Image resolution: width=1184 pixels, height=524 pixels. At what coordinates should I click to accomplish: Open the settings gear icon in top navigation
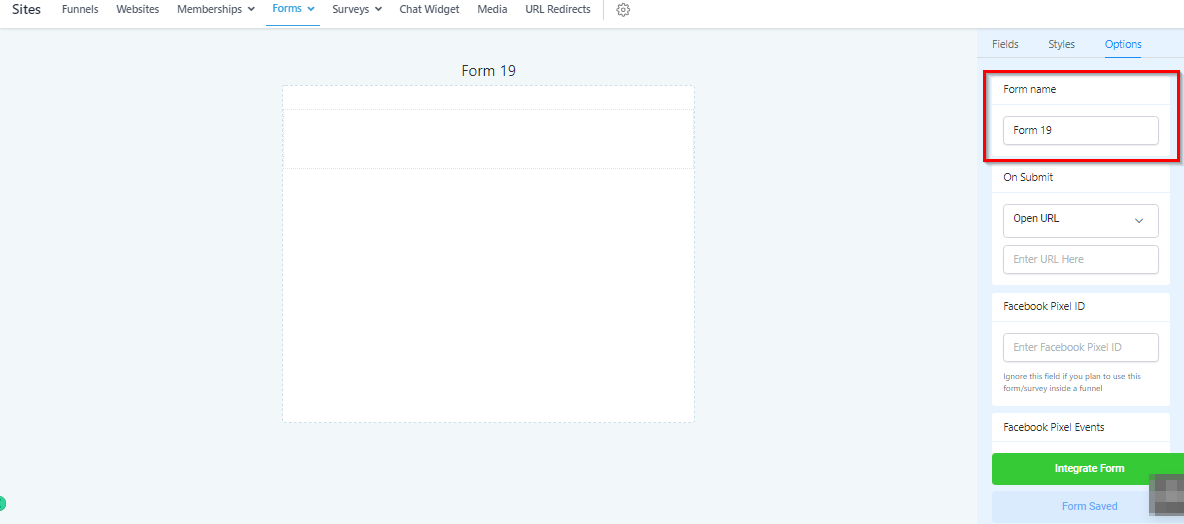pyautogui.click(x=623, y=10)
